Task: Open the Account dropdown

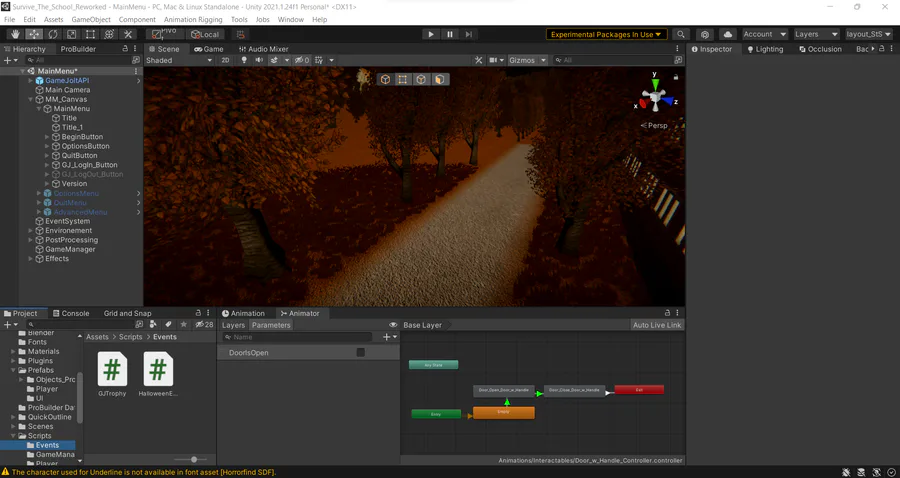Action: 765,34
